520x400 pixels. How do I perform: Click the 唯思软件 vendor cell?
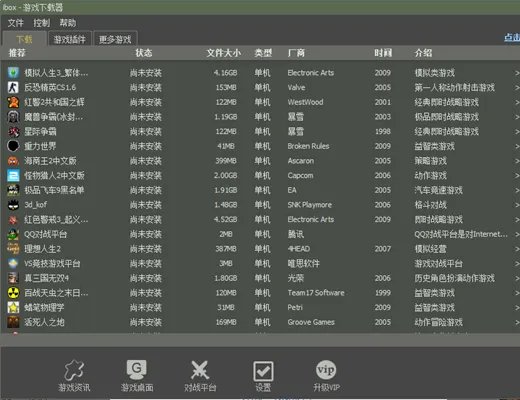[x=304, y=263]
